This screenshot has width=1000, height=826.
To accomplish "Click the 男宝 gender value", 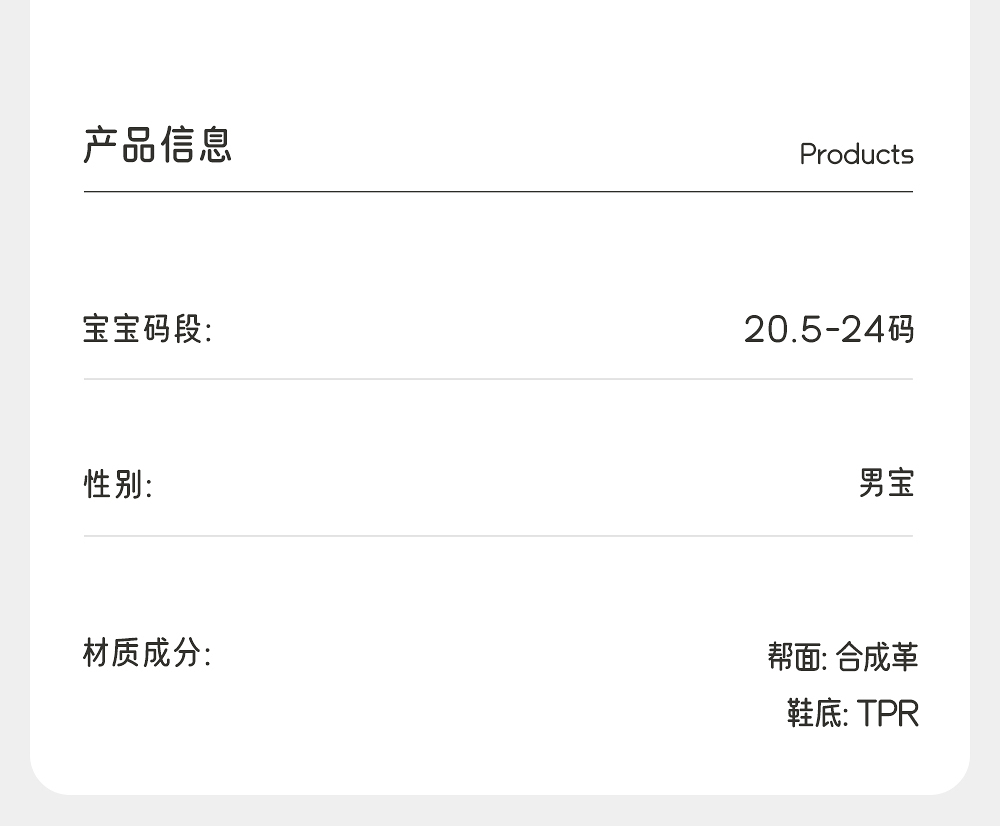I will [x=886, y=484].
